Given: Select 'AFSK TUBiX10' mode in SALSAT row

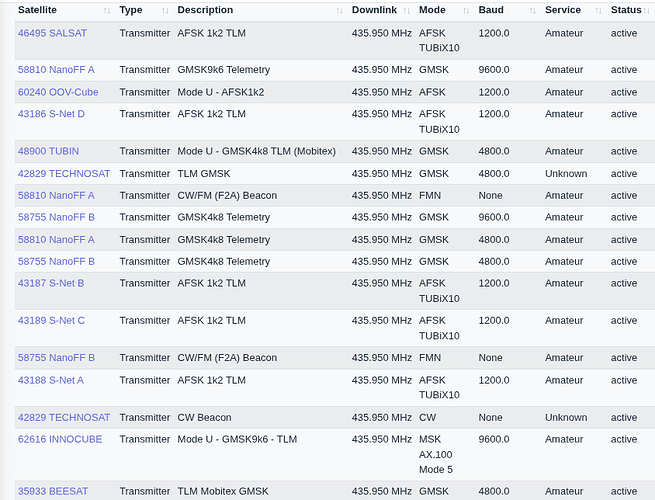Looking at the screenshot, I should click(439, 41).
